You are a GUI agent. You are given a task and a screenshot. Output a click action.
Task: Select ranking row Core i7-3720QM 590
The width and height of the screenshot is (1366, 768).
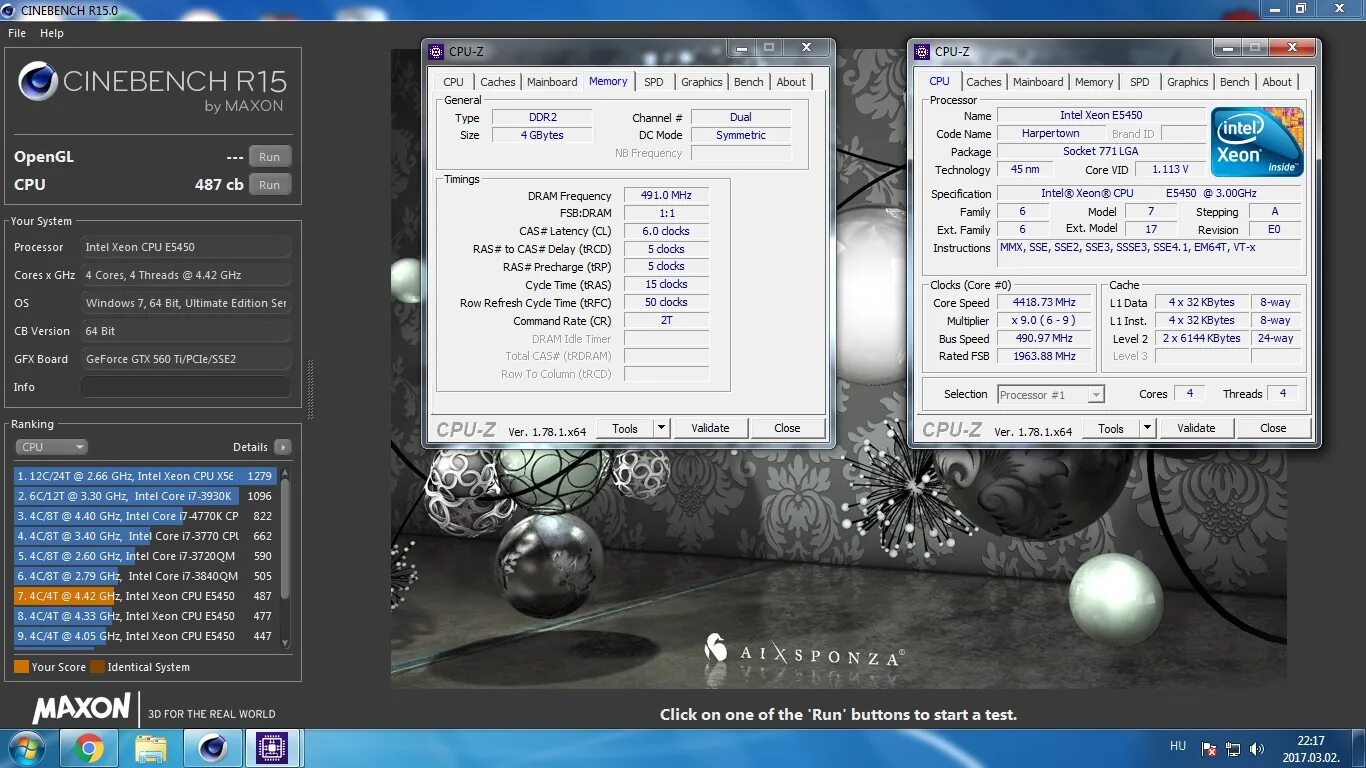click(144, 556)
